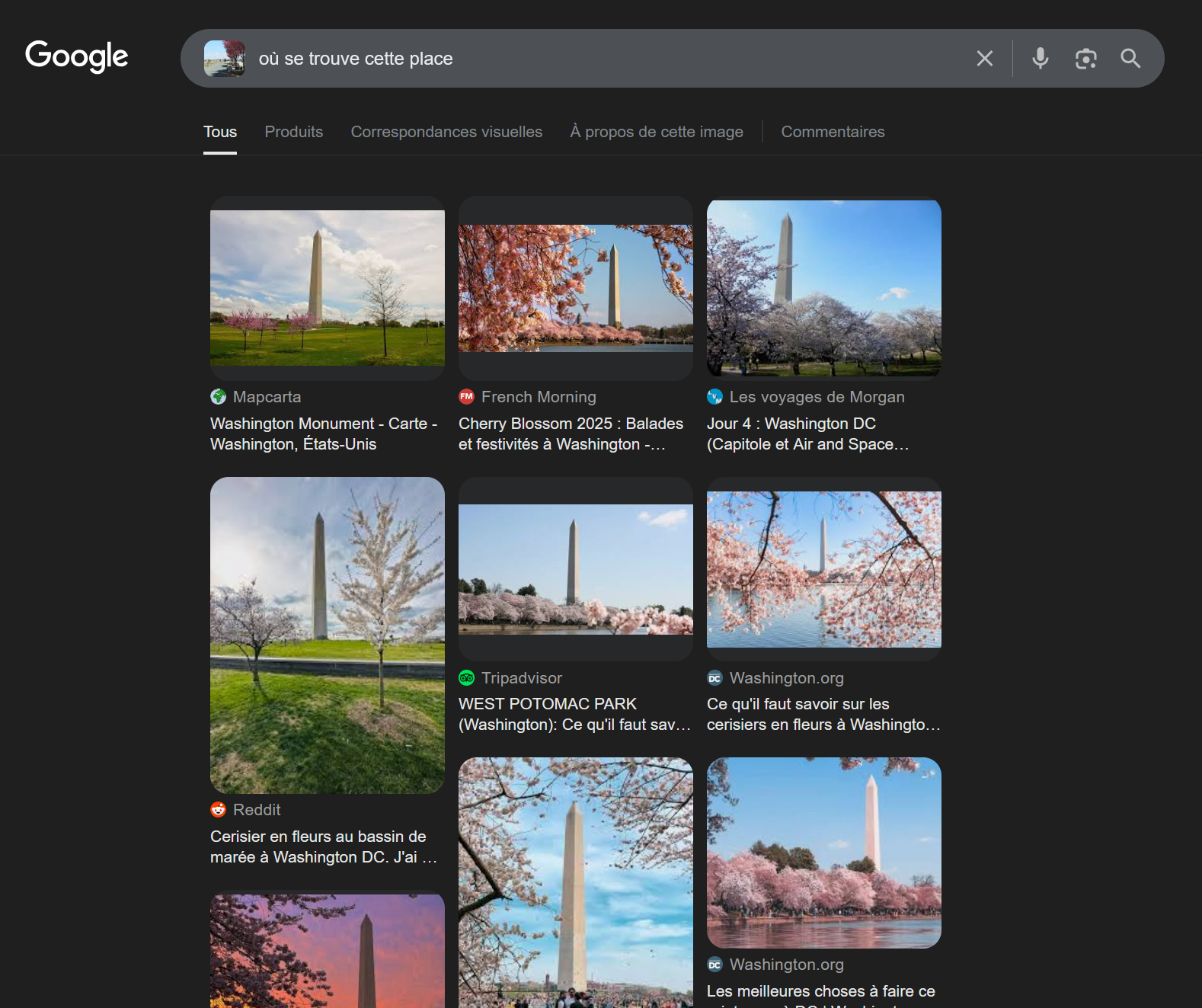The height and width of the screenshot is (1008, 1202).
Task: Start voice search with microphone icon
Action: pyautogui.click(x=1040, y=59)
